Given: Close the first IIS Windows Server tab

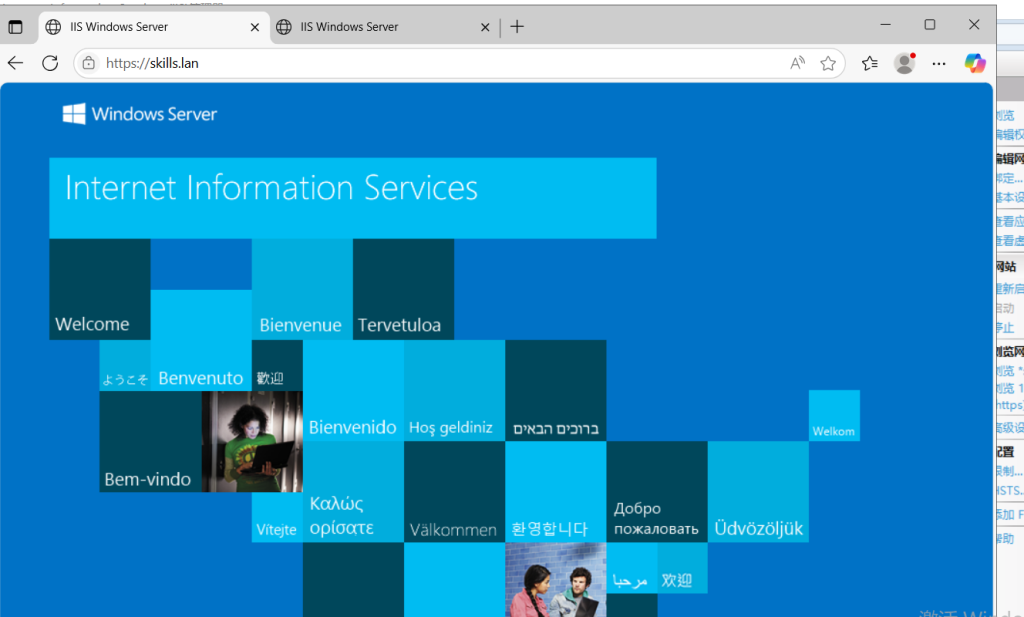Looking at the screenshot, I should 255,27.
